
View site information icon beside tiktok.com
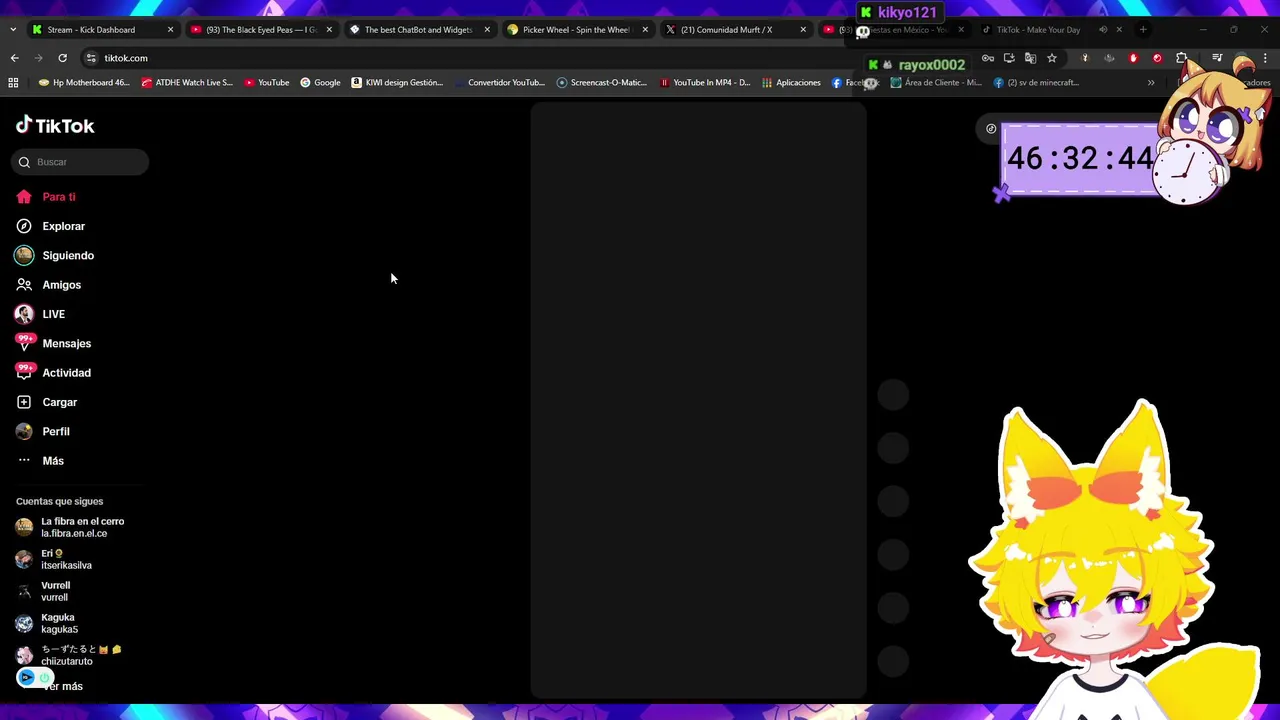[91, 58]
